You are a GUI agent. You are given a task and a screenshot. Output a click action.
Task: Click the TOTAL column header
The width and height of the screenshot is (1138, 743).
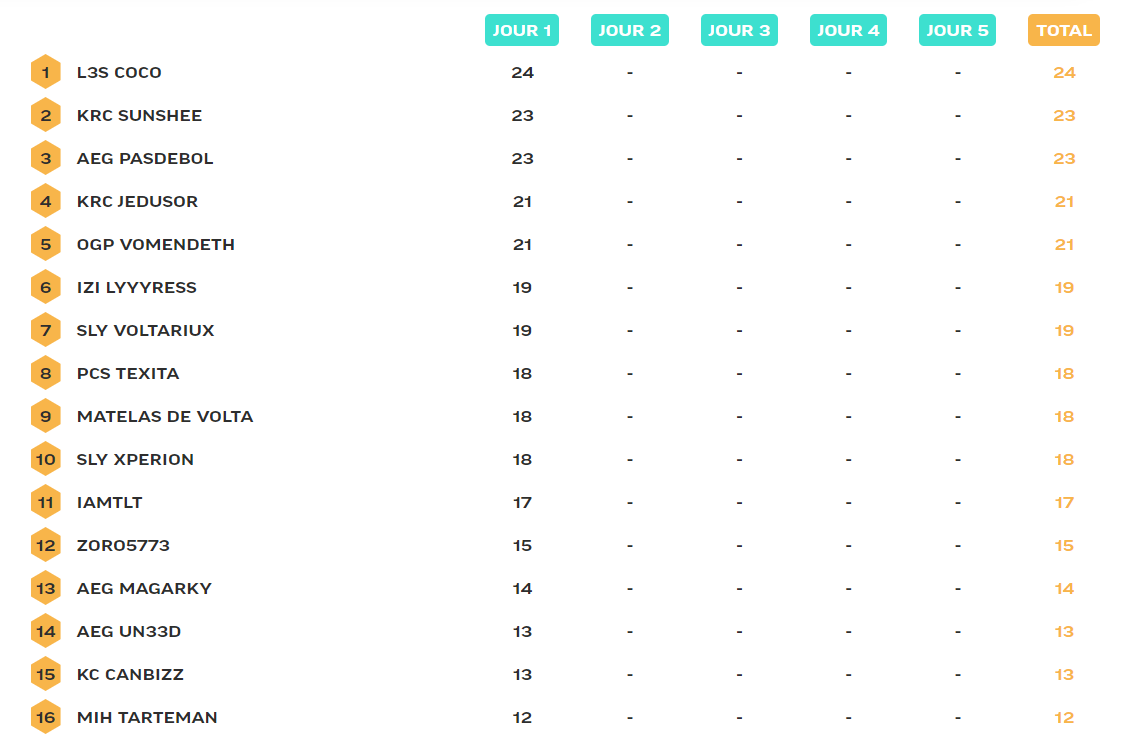[x=1063, y=30]
